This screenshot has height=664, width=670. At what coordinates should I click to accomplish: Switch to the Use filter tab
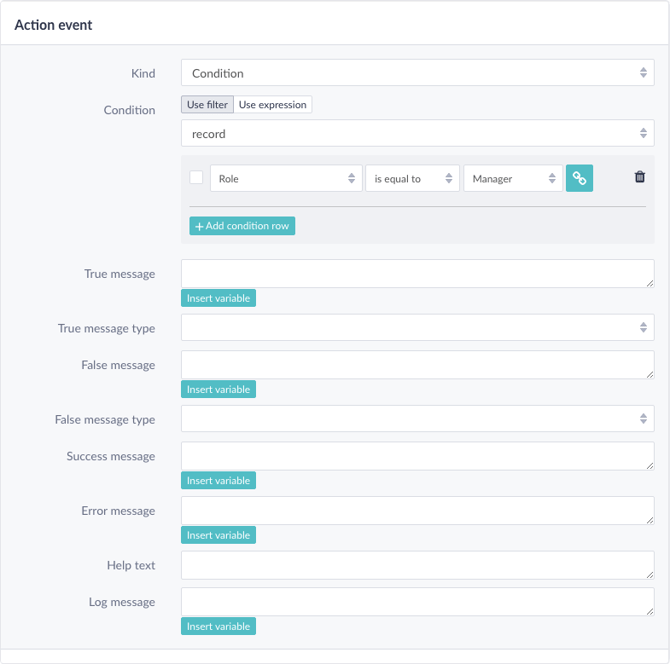(x=207, y=105)
